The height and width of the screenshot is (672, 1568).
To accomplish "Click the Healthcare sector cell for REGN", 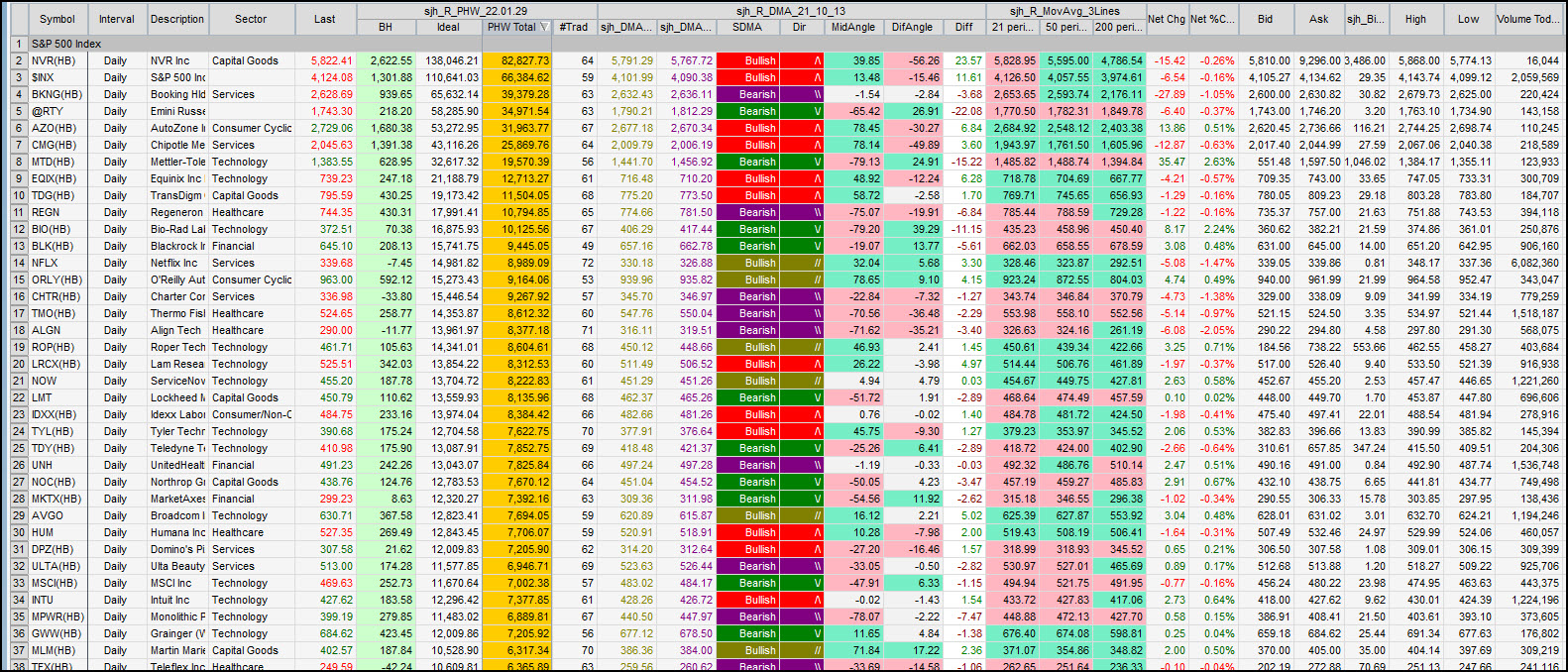I will (x=251, y=212).
